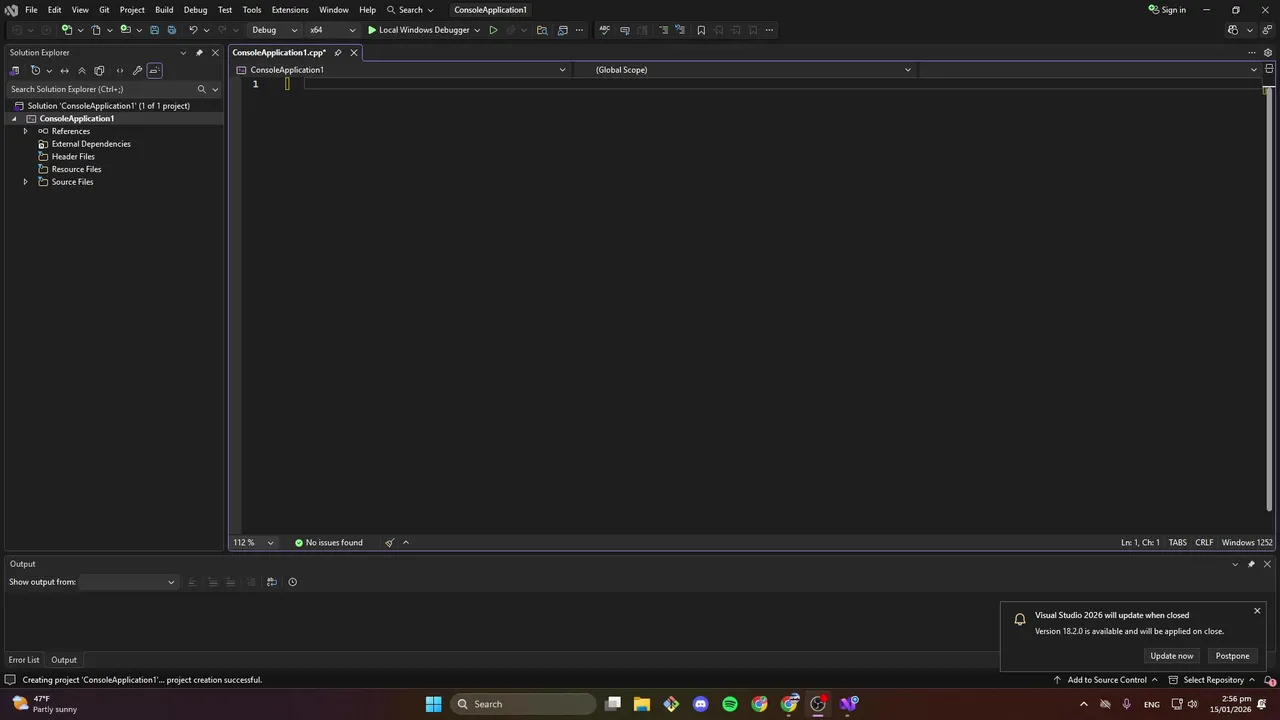The image size is (1280, 720).
Task: Click Sync with Active Document arrows icon
Action: click(65, 71)
